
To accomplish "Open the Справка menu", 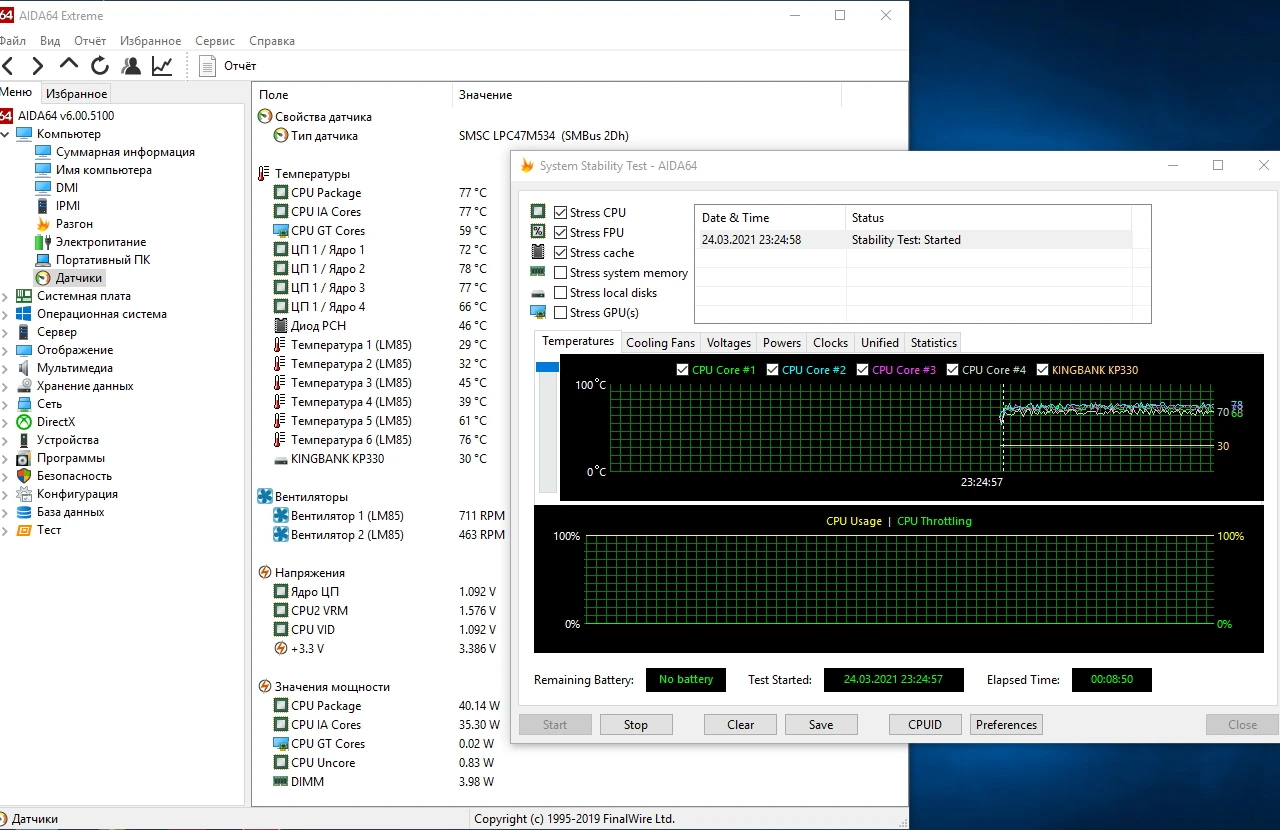I will [271, 41].
